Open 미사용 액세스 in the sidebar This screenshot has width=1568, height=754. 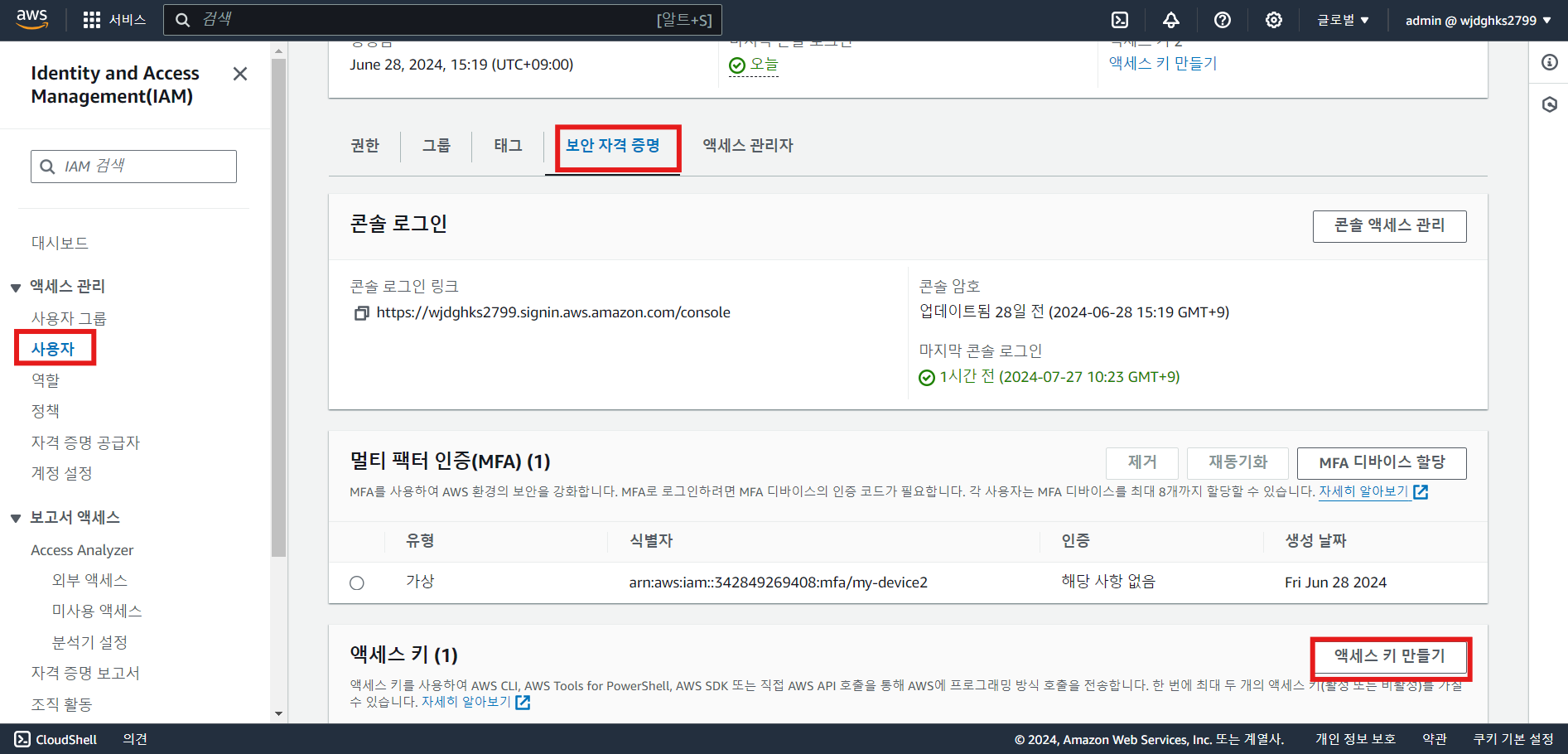(97, 611)
